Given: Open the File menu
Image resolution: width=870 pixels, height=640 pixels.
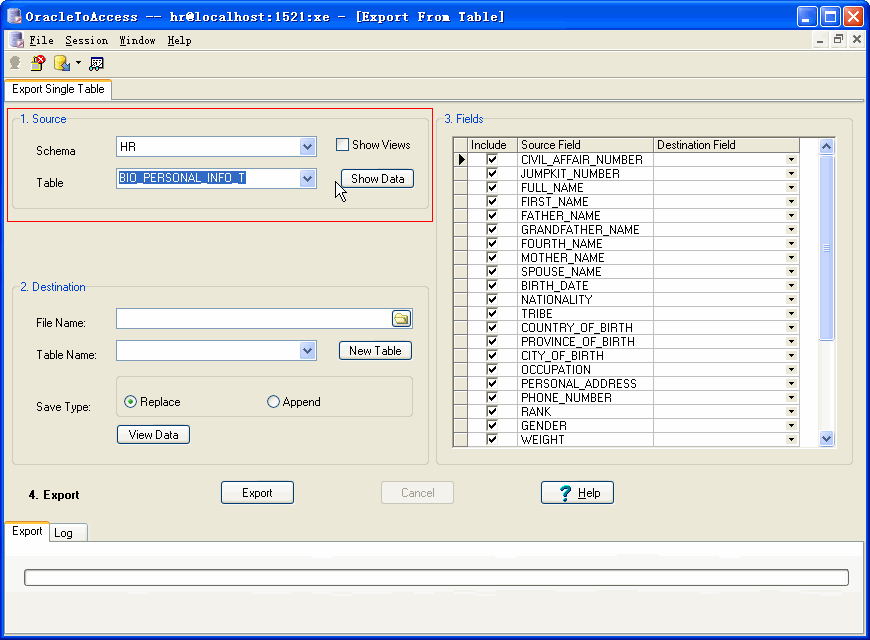Looking at the screenshot, I should 41,41.
